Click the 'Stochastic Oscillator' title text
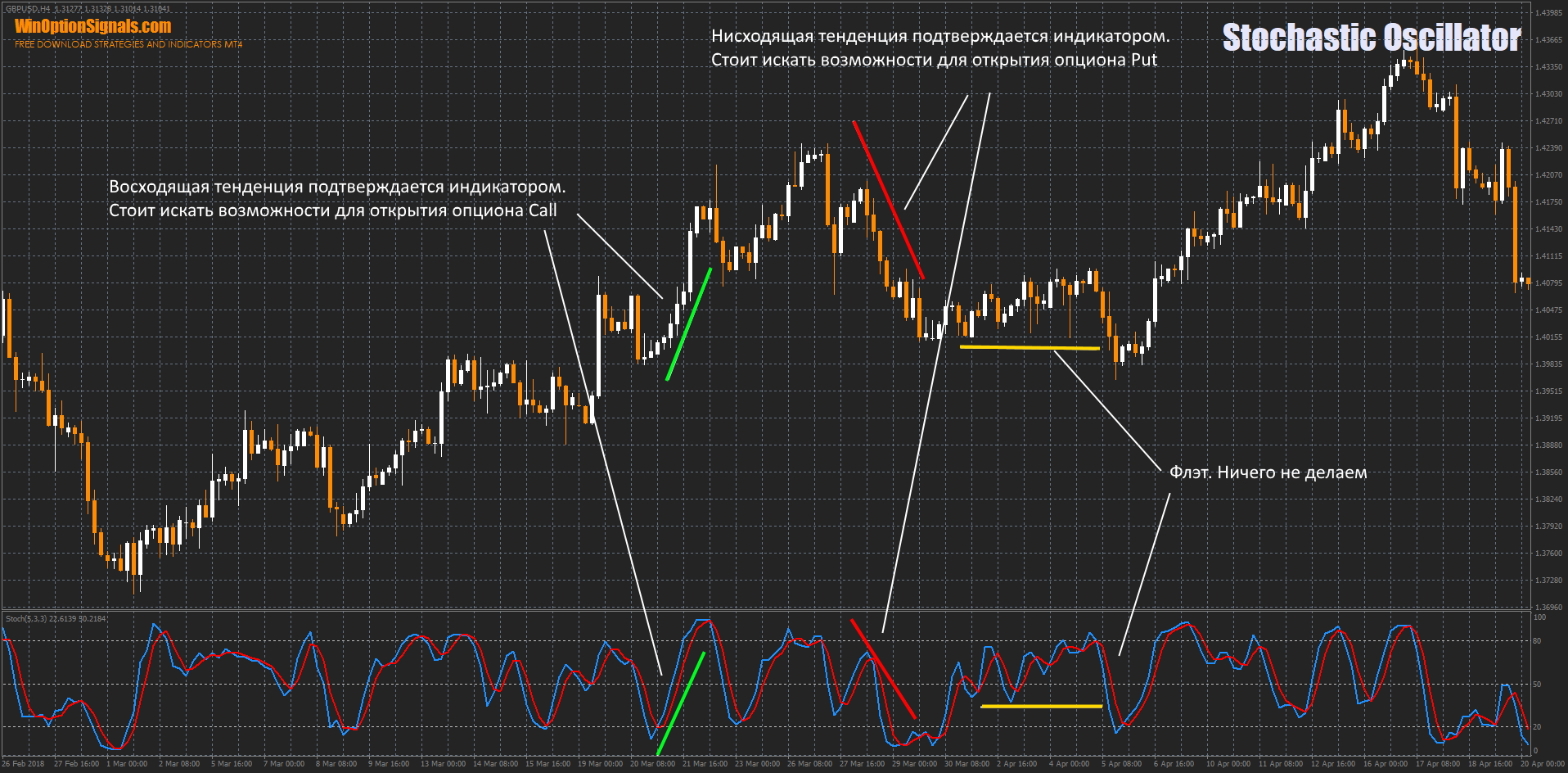The width and height of the screenshot is (1568, 773). [1371, 38]
